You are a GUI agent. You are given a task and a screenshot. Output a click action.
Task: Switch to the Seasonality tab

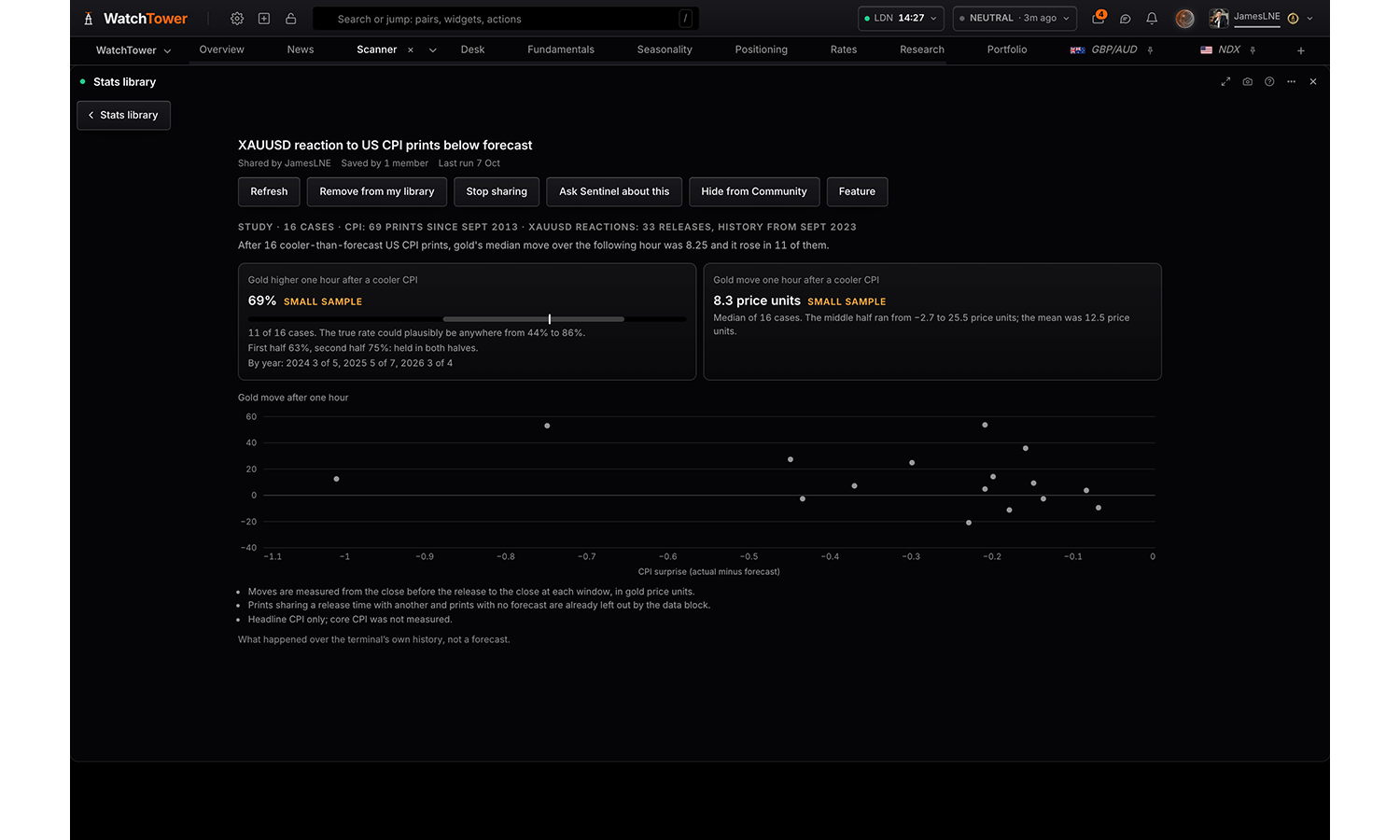pos(665,49)
